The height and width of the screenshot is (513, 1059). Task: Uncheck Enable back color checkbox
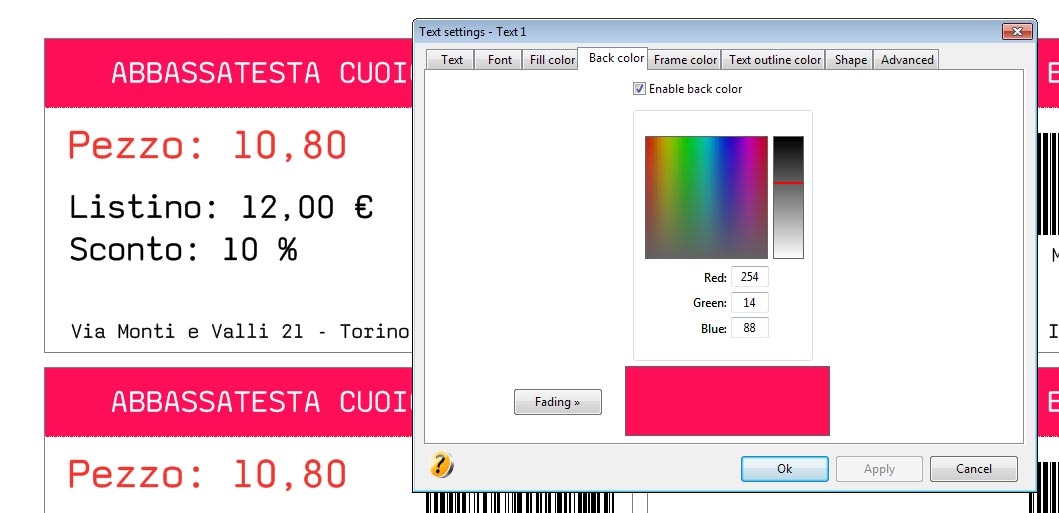click(x=639, y=88)
